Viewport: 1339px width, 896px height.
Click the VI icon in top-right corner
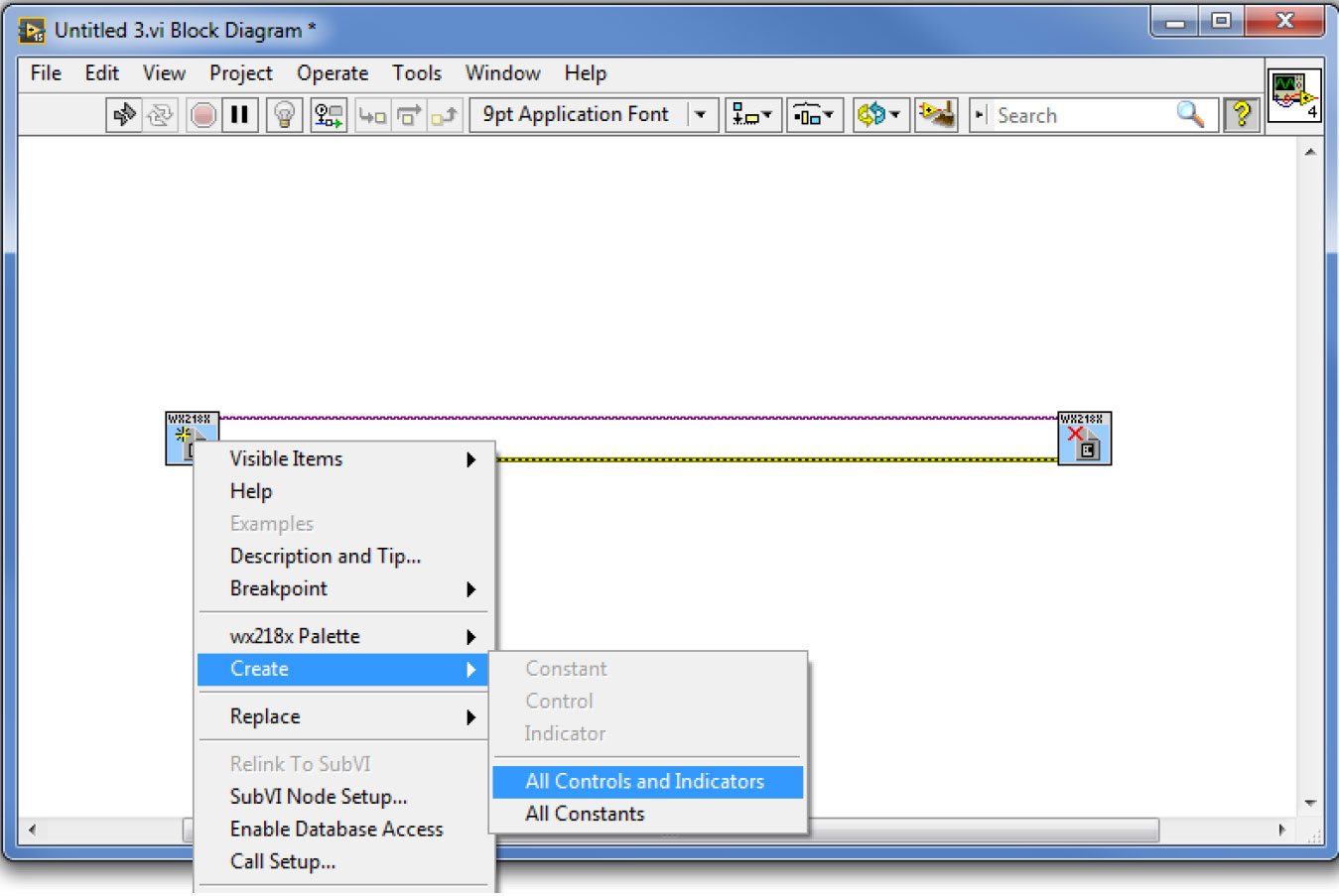(1294, 96)
